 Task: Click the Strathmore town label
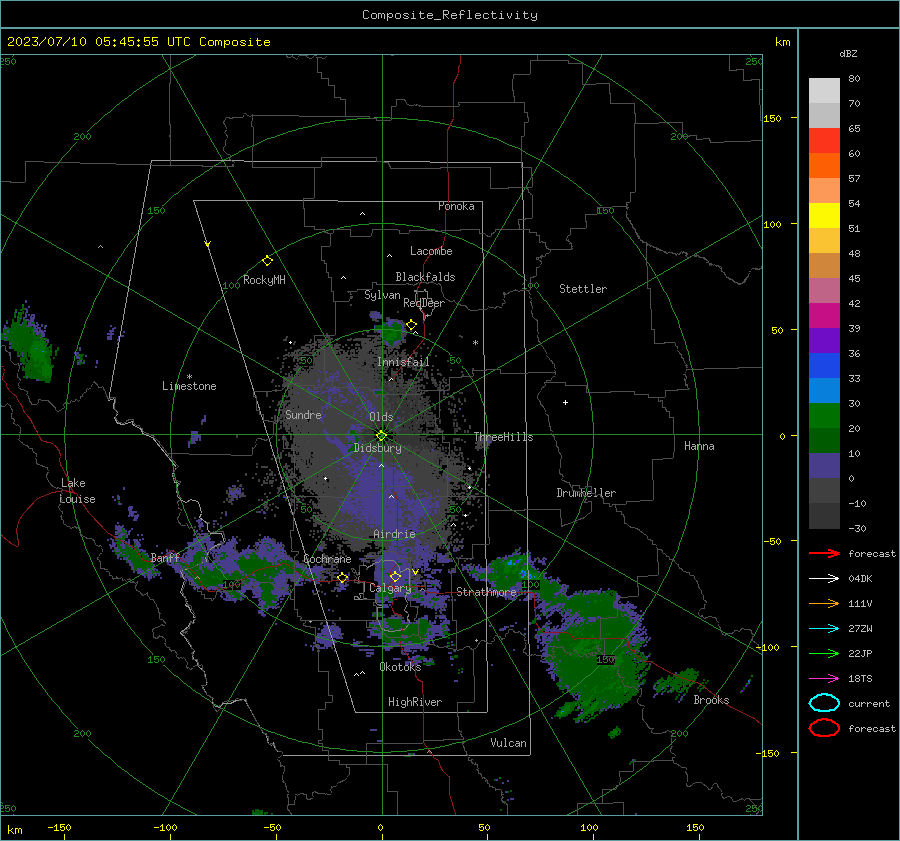pyautogui.click(x=487, y=592)
